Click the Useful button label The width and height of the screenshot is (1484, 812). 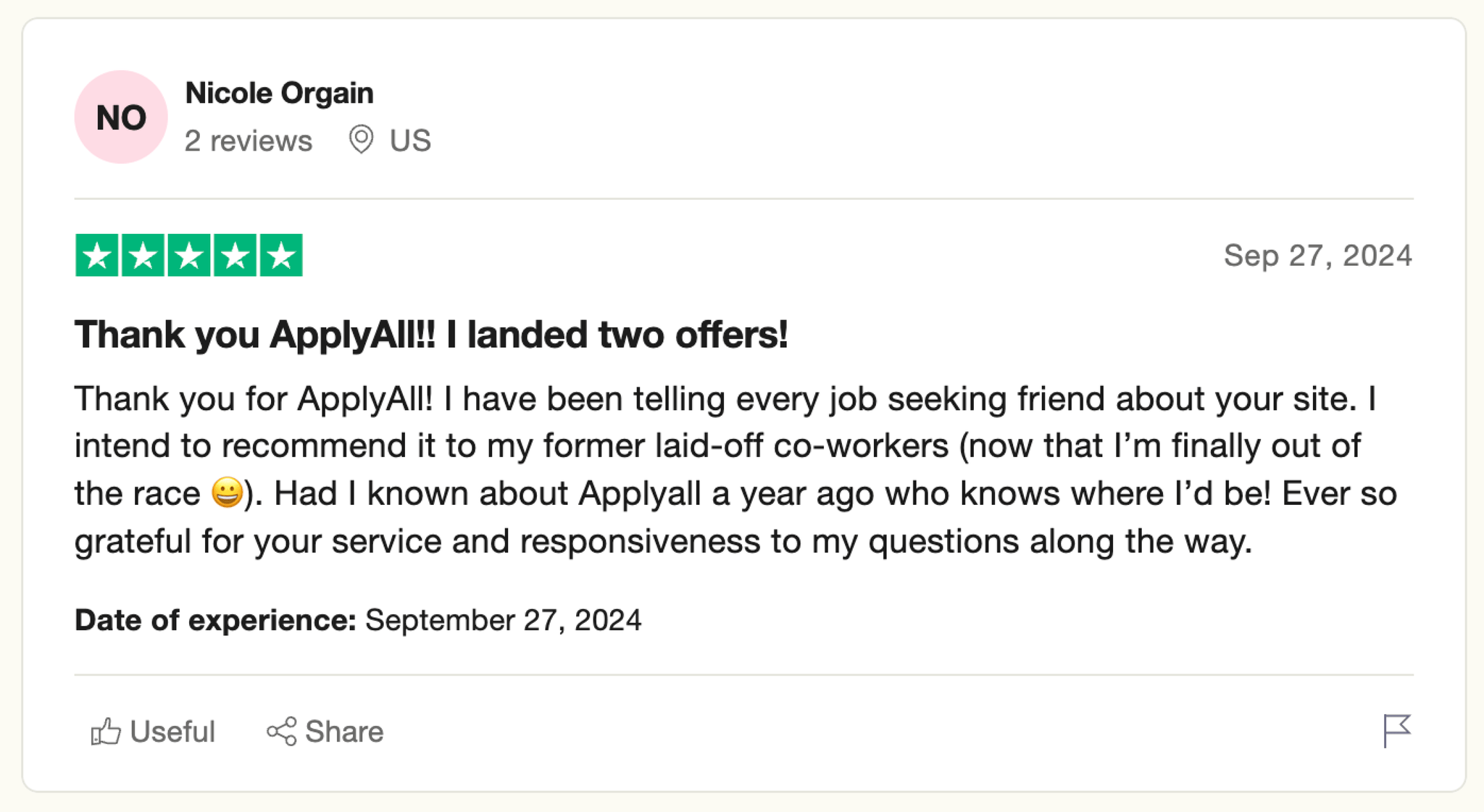click(172, 732)
